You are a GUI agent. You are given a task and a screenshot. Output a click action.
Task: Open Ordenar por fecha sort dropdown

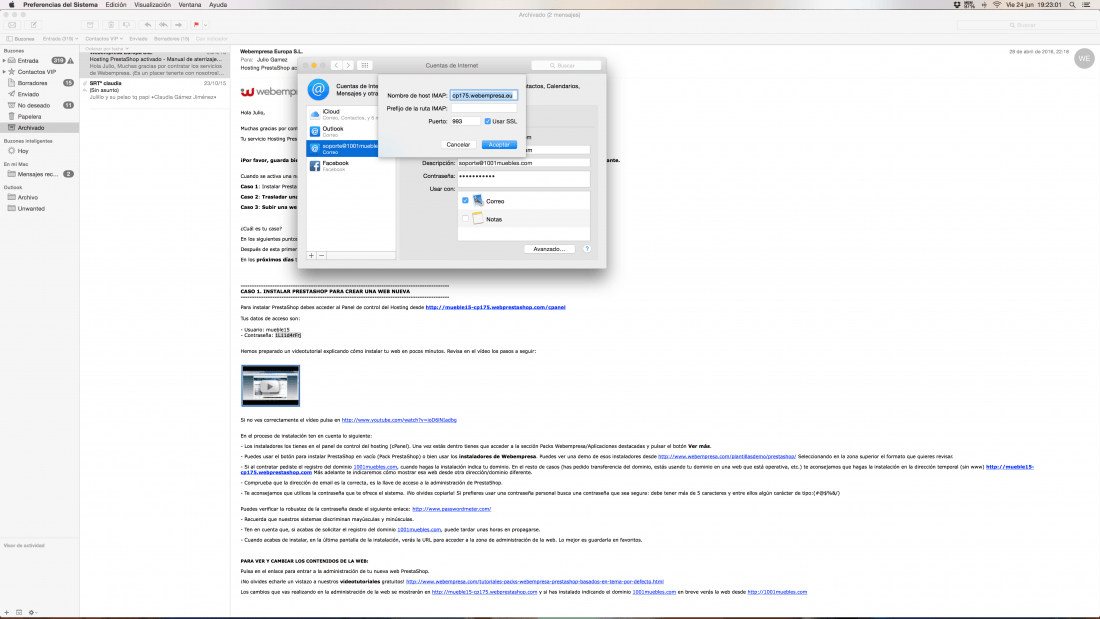(107, 49)
